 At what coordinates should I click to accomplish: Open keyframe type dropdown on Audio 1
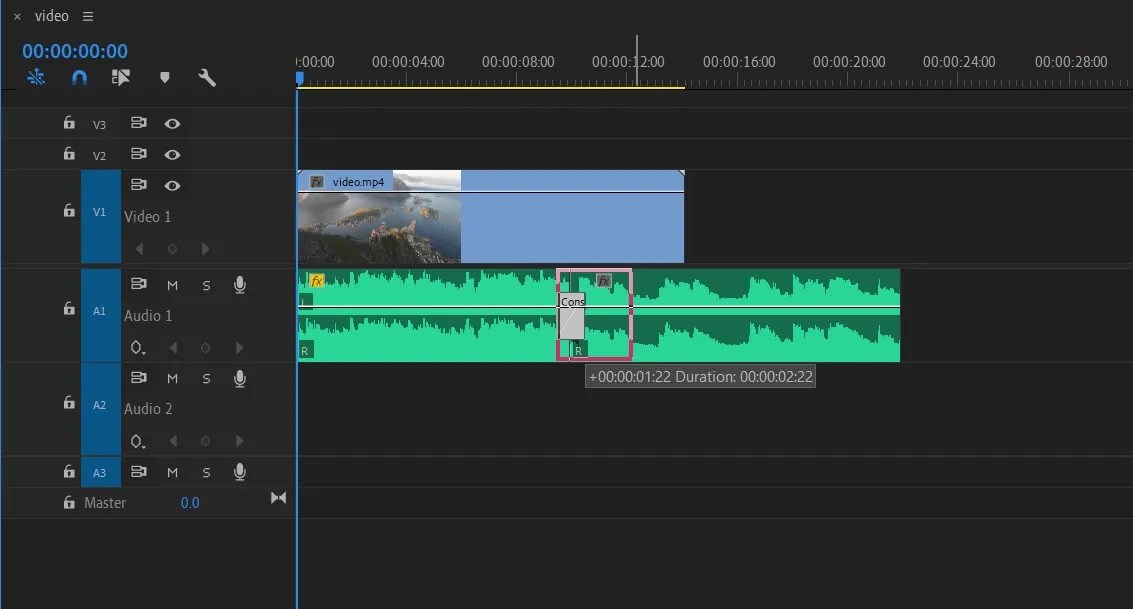point(139,348)
